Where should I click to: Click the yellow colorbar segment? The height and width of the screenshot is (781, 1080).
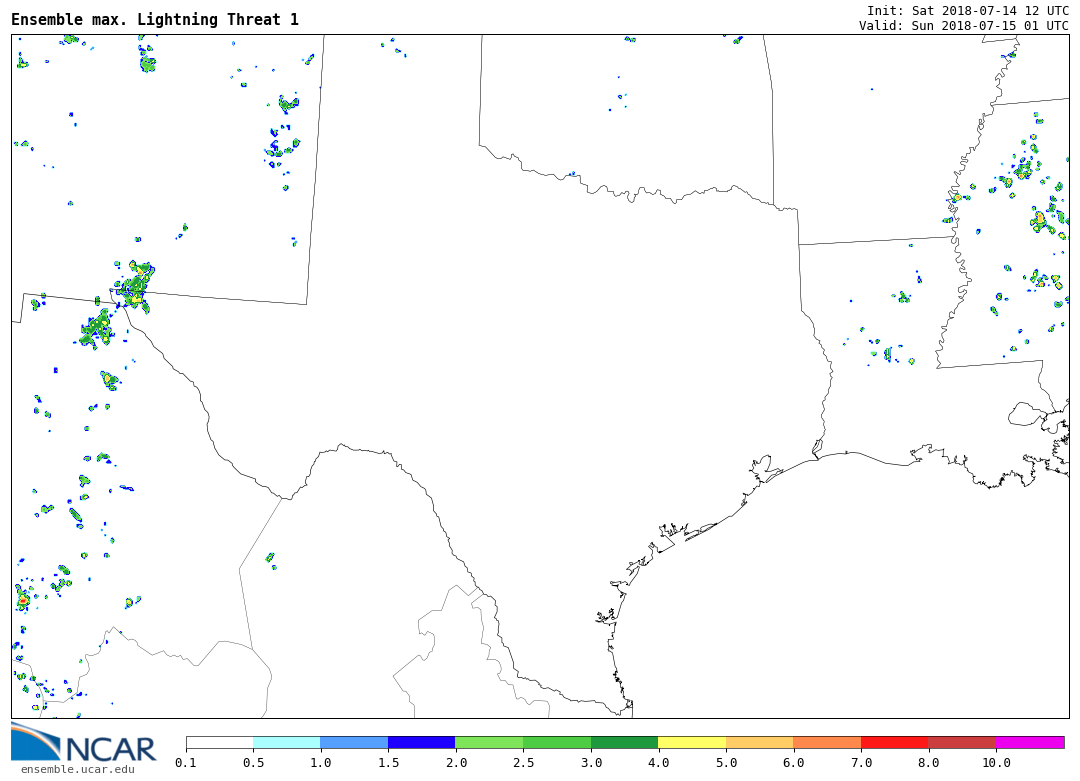click(x=692, y=743)
